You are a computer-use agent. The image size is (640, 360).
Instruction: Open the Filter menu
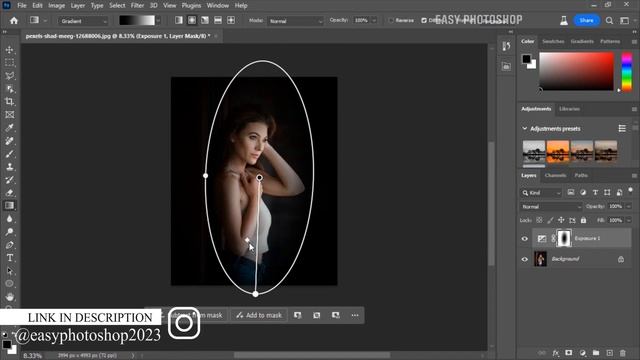[137, 5]
